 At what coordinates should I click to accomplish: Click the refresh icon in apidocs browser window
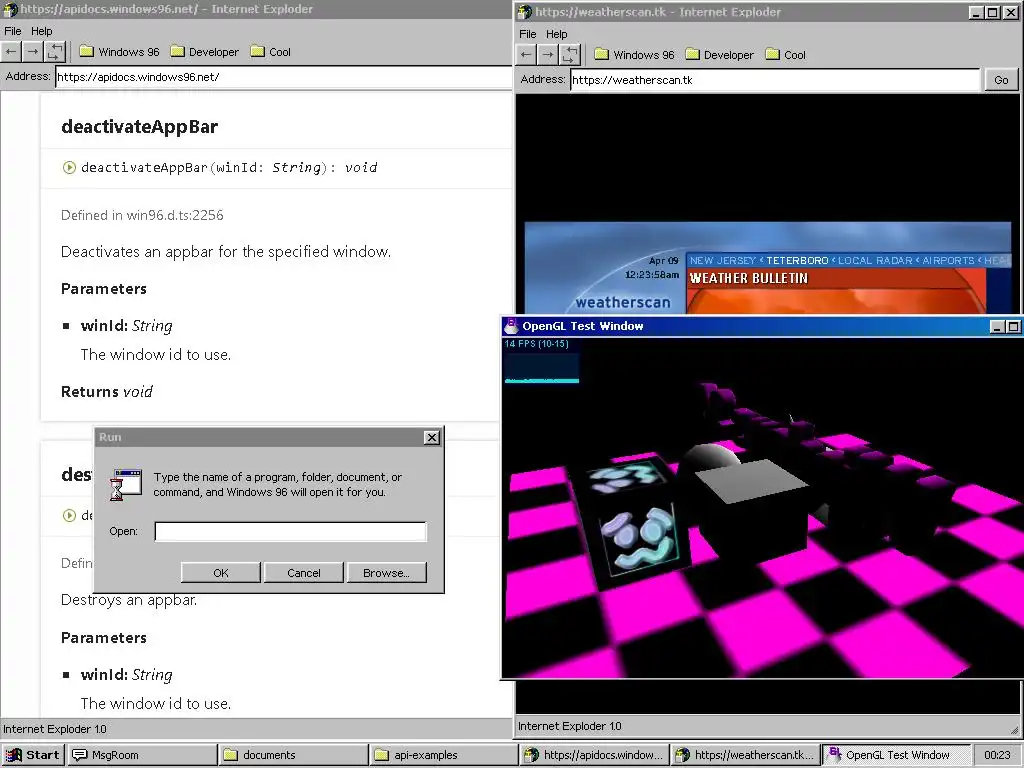point(56,52)
